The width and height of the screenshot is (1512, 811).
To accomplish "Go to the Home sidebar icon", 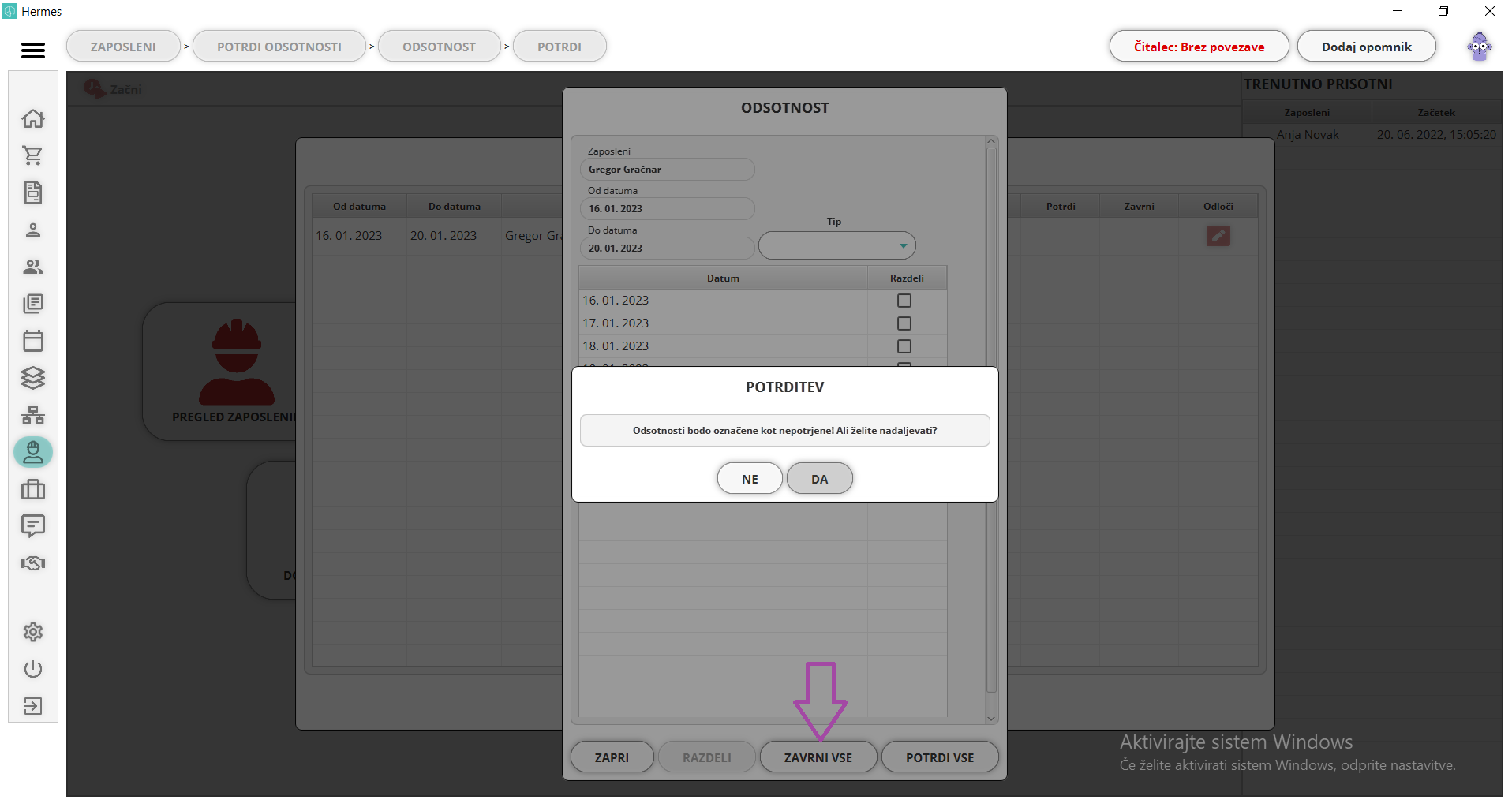I will click(33, 119).
